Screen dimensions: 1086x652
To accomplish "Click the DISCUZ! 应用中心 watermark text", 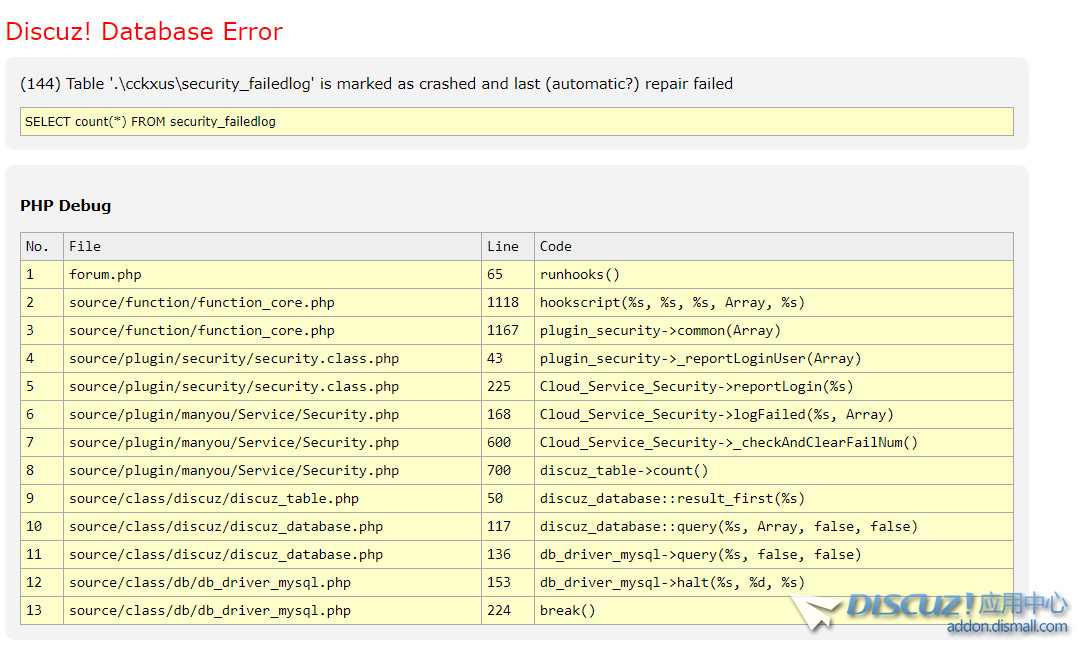I will pos(957,605).
